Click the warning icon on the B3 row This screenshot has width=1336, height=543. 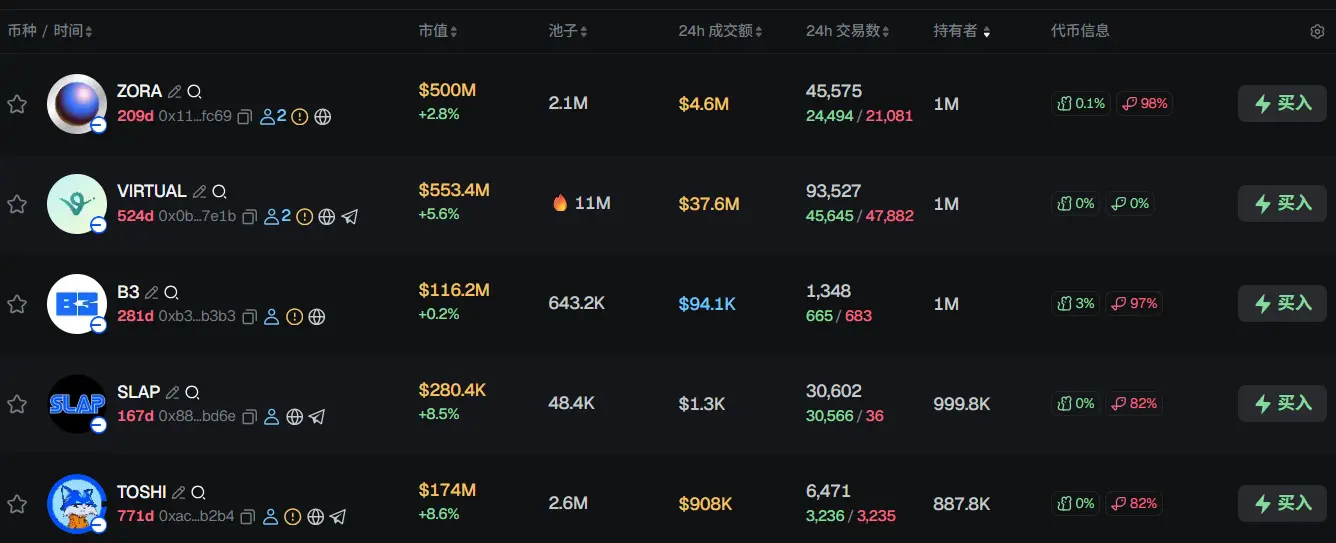coord(294,317)
